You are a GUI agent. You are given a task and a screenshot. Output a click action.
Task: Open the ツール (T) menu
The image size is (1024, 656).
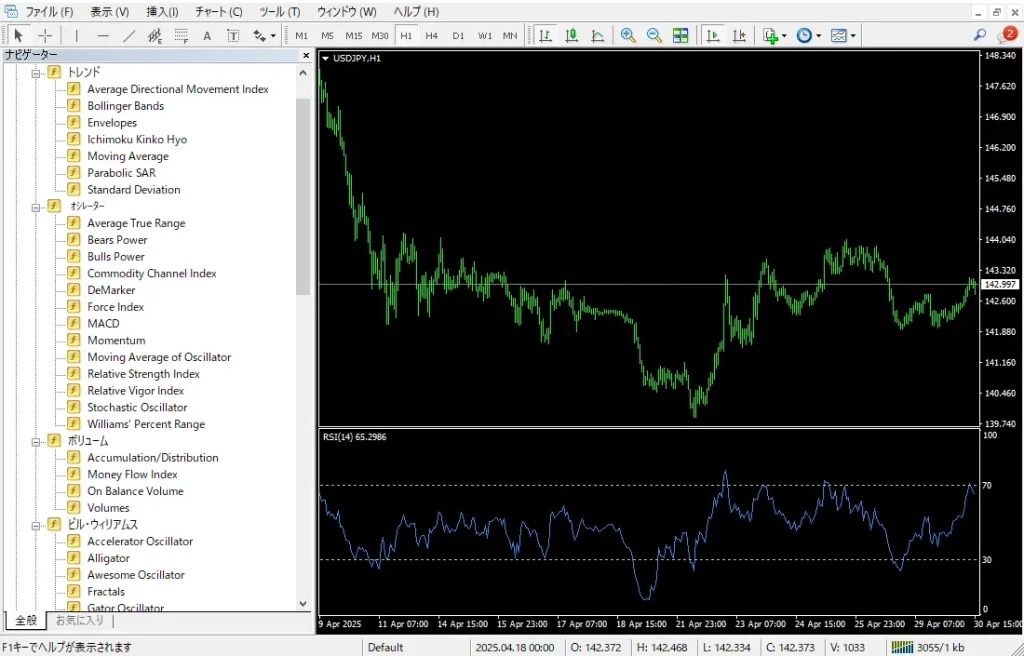pyautogui.click(x=280, y=12)
